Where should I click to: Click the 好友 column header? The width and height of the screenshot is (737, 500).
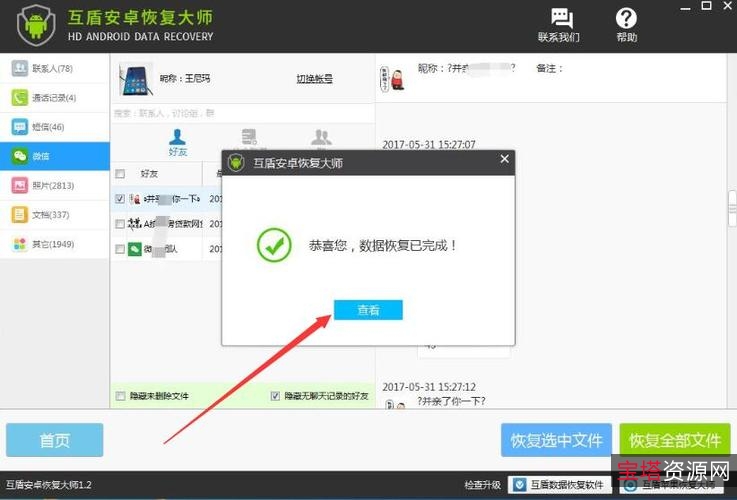[x=149, y=174]
